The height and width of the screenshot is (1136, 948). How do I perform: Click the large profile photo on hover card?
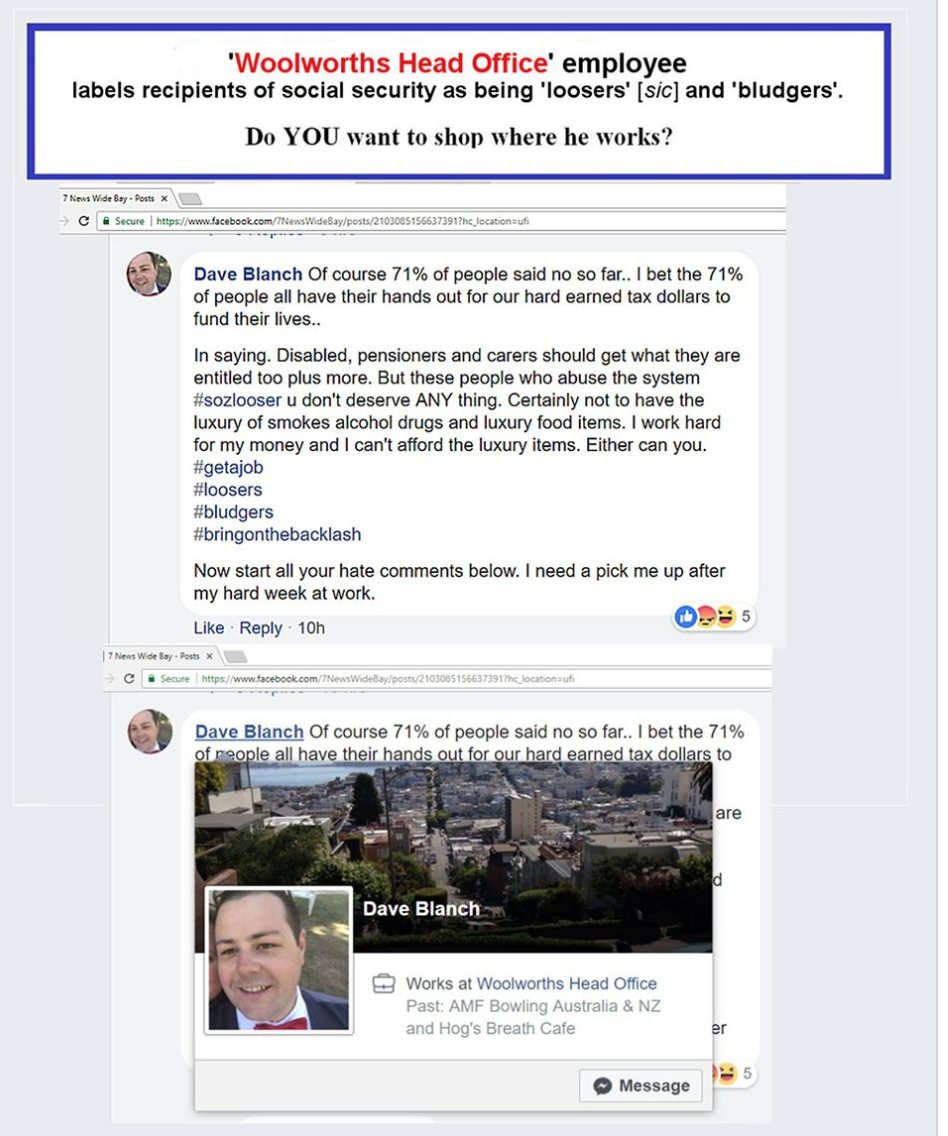point(279,960)
